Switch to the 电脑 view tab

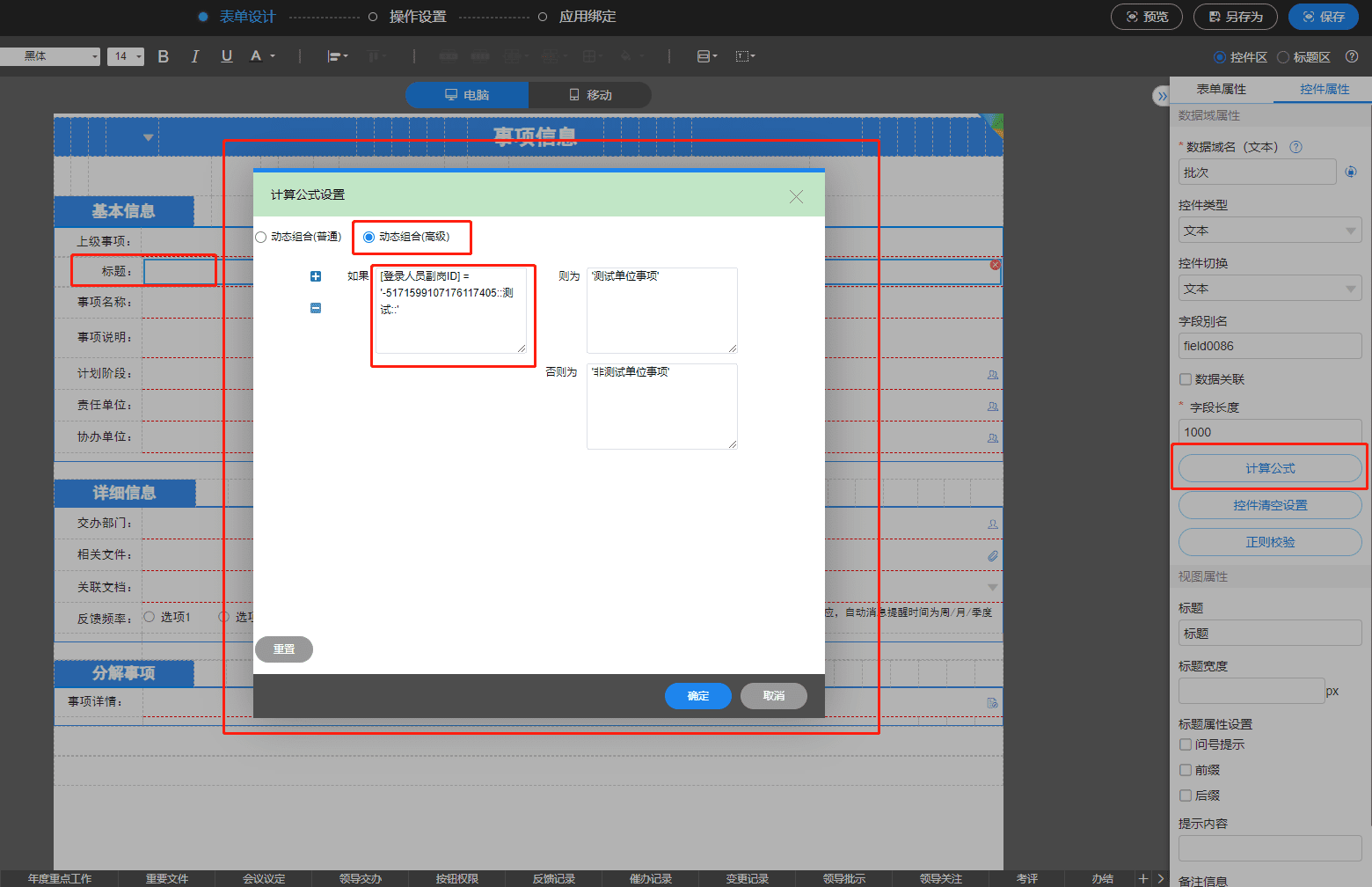pyautogui.click(x=467, y=95)
